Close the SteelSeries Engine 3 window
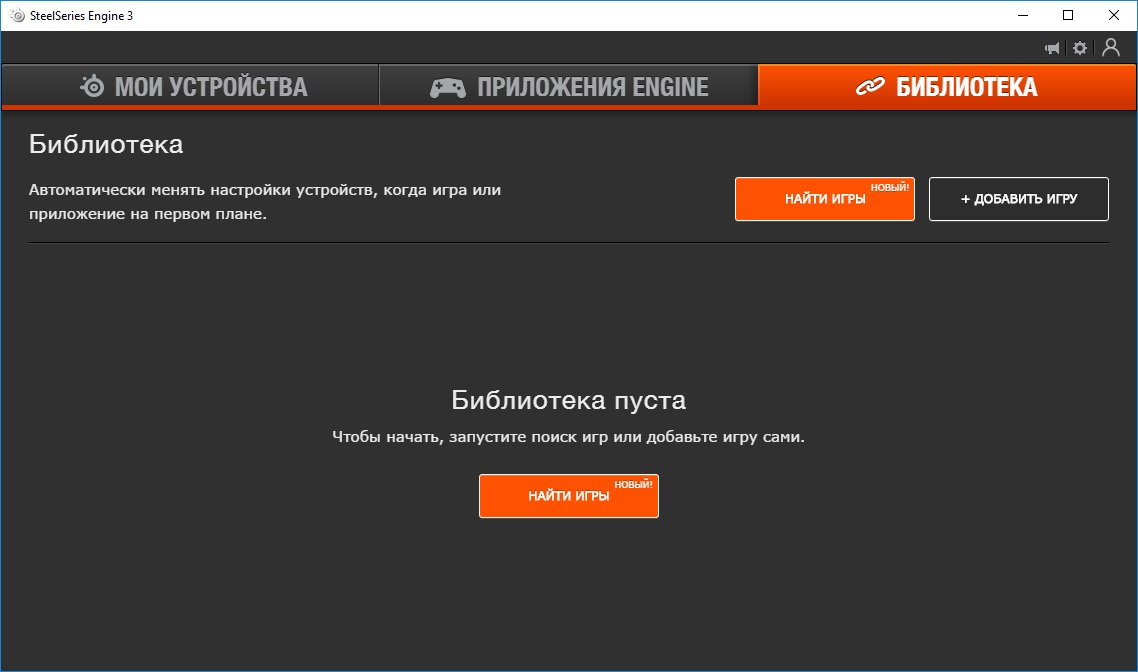The height and width of the screenshot is (672, 1138). (x=1113, y=15)
